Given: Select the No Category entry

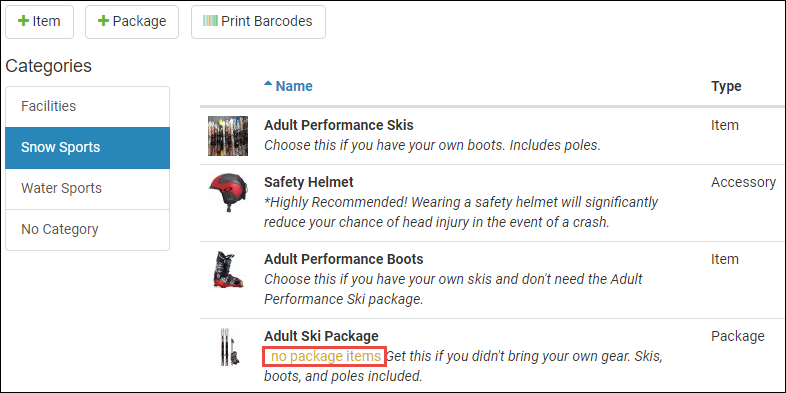Looking at the screenshot, I should click(87, 230).
